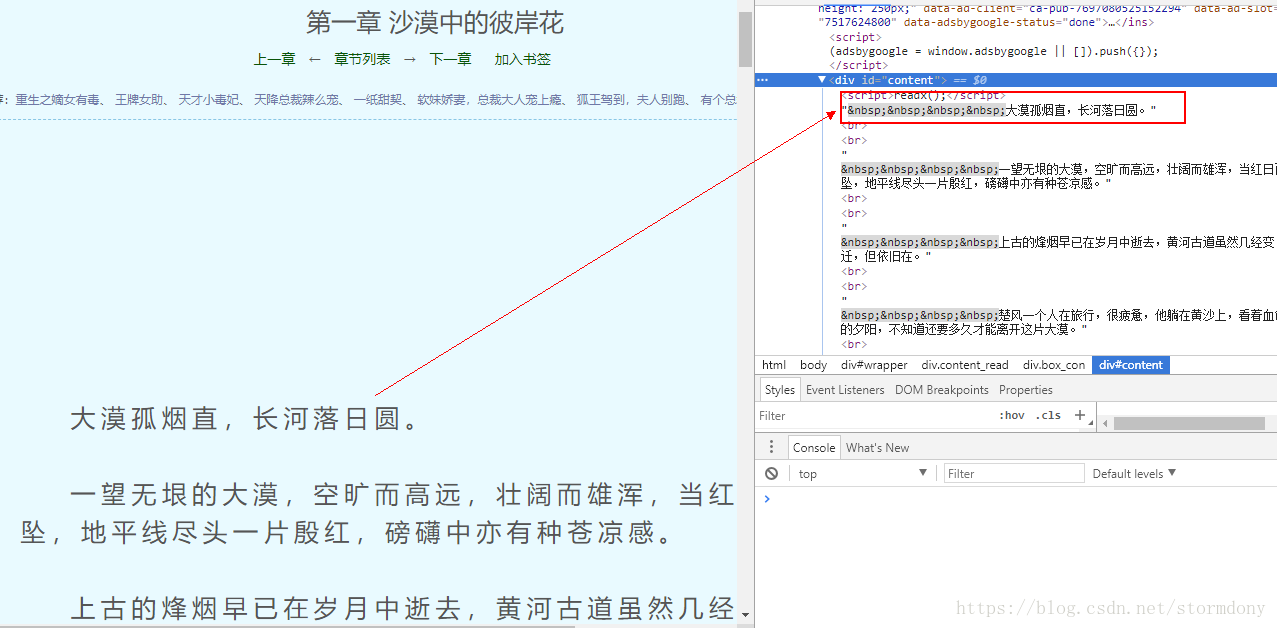Select the 上古的烽烟 text node in DOM
Image resolution: width=1277 pixels, height=628 pixels.
click(x=1058, y=249)
